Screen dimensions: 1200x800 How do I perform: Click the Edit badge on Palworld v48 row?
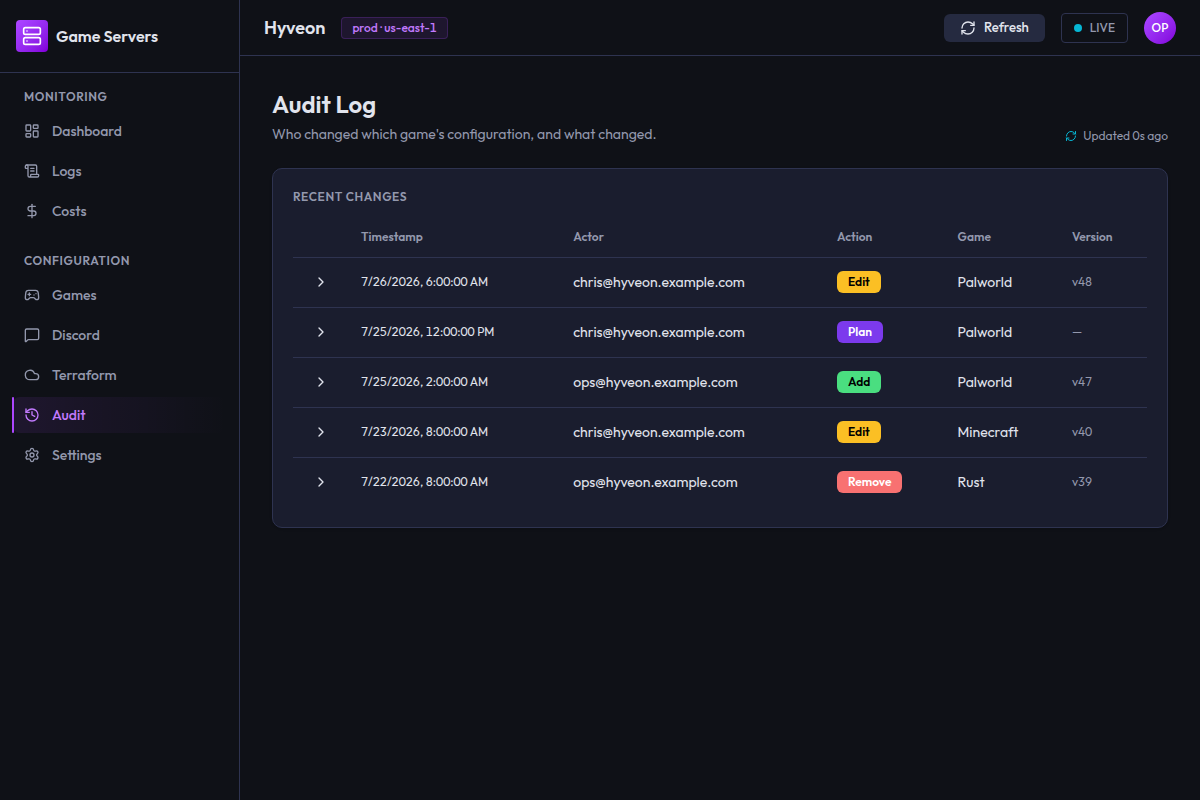coord(859,282)
